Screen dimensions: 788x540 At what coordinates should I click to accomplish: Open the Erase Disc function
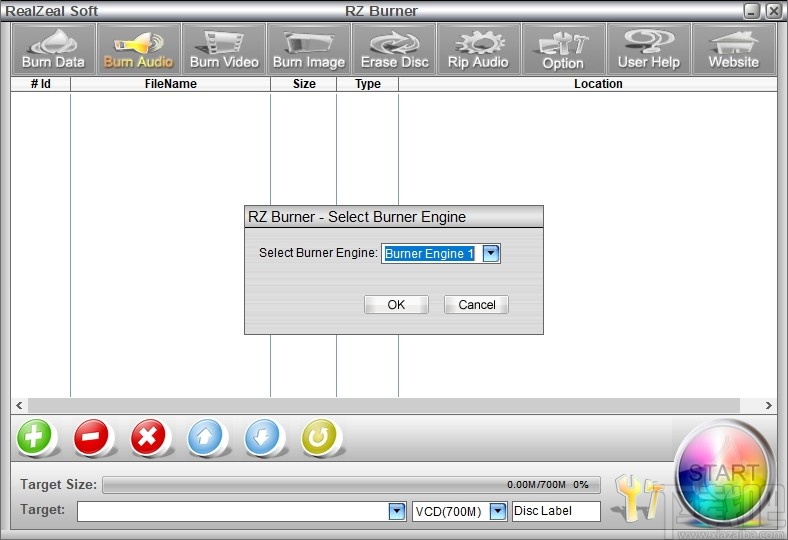[395, 49]
